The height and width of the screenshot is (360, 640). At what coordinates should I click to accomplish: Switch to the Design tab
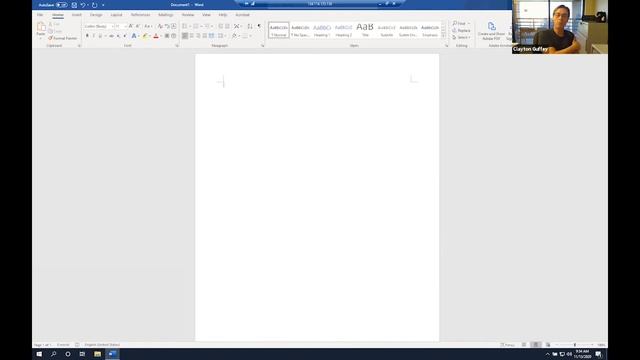(96, 15)
